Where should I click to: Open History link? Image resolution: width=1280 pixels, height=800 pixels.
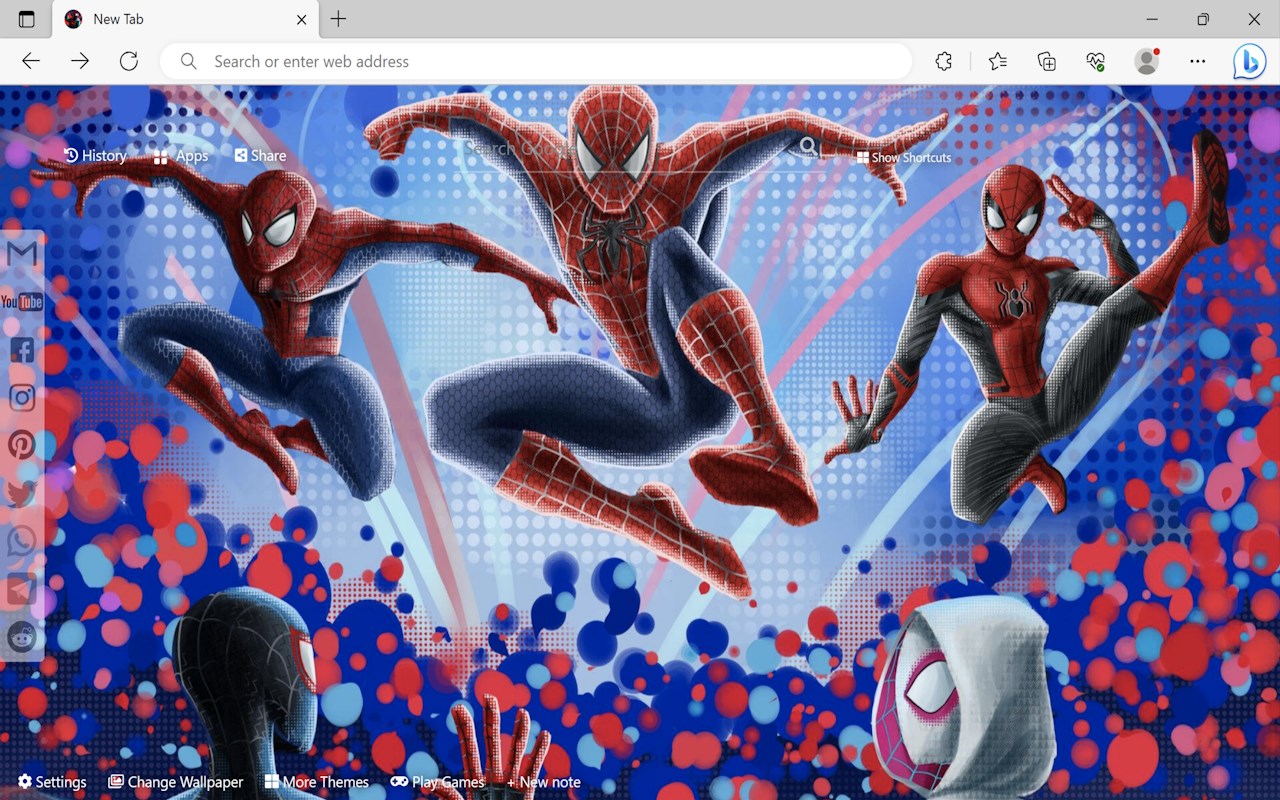pos(95,156)
